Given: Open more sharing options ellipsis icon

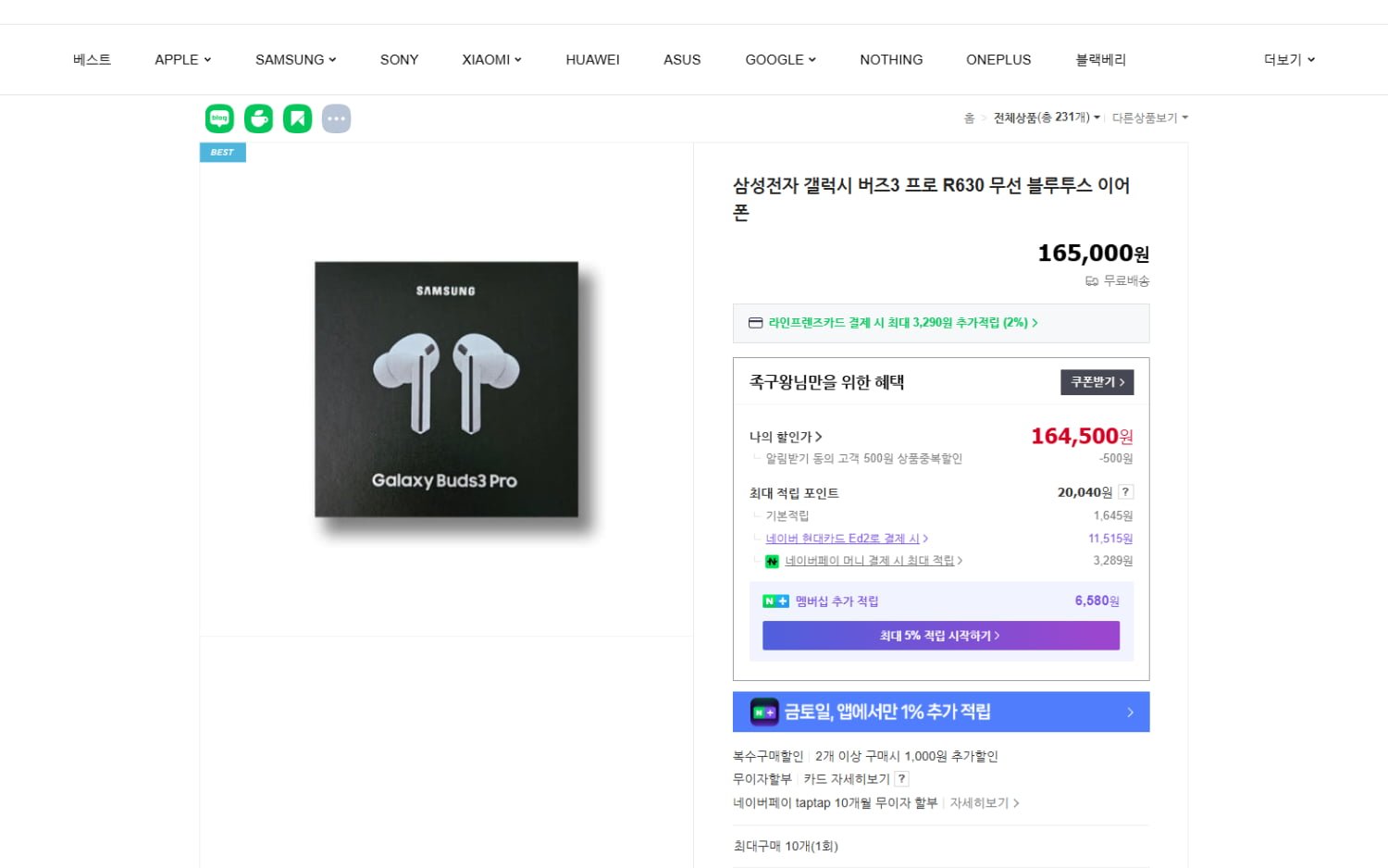Looking at the screenshot, I should 336,118.
